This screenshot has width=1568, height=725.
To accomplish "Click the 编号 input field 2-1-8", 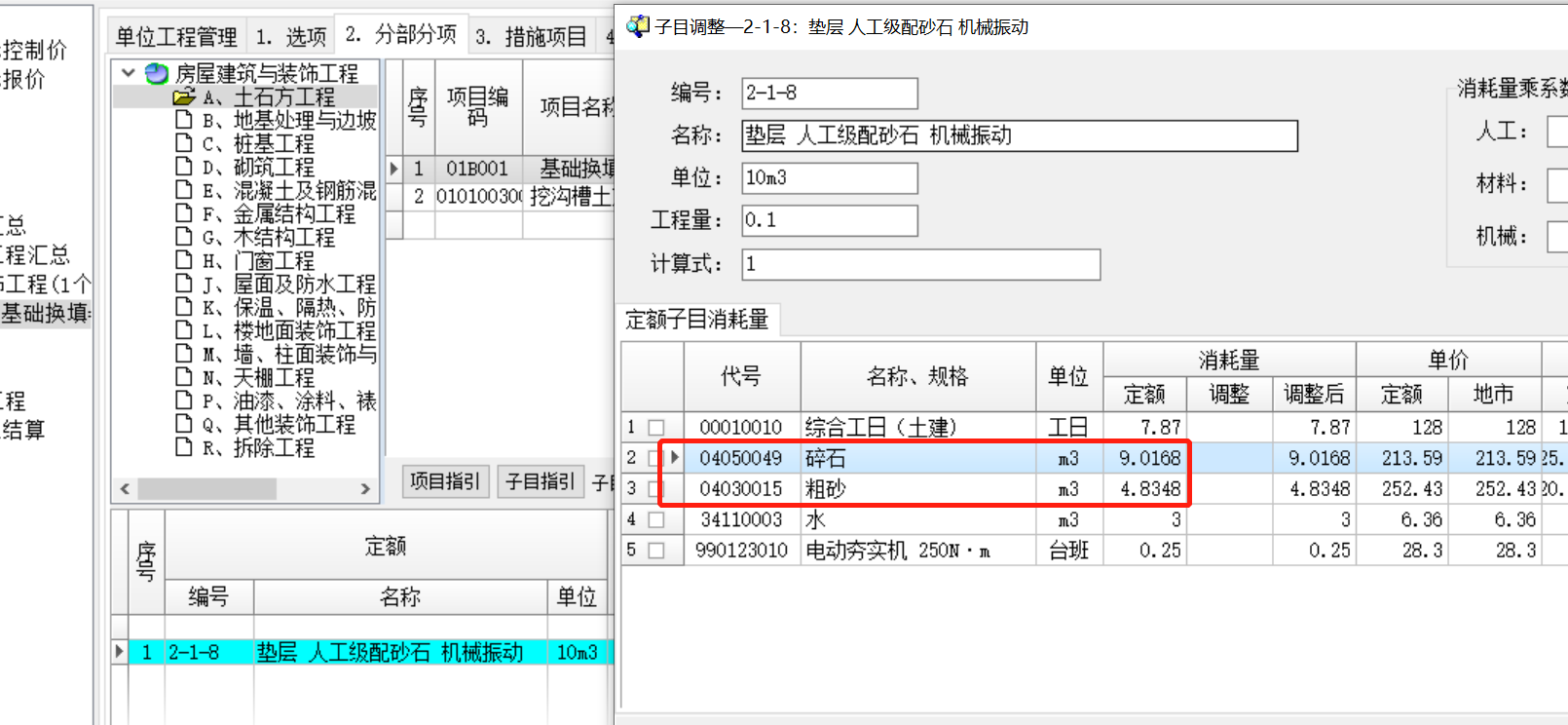I will (x=830, y=94).
